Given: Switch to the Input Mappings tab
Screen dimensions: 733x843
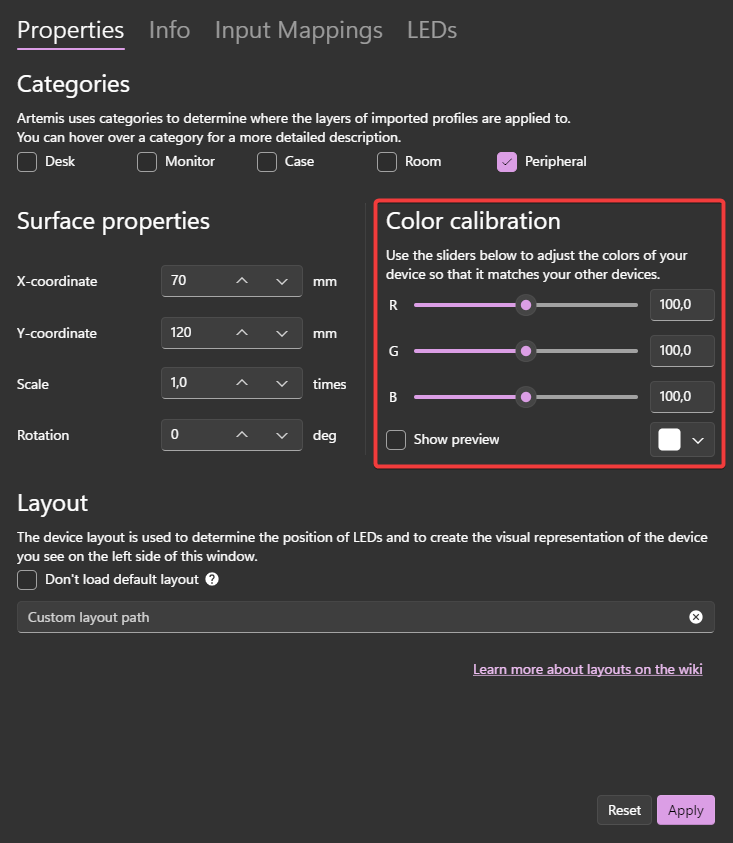Looking at the screenshot, I should point(298,30).
